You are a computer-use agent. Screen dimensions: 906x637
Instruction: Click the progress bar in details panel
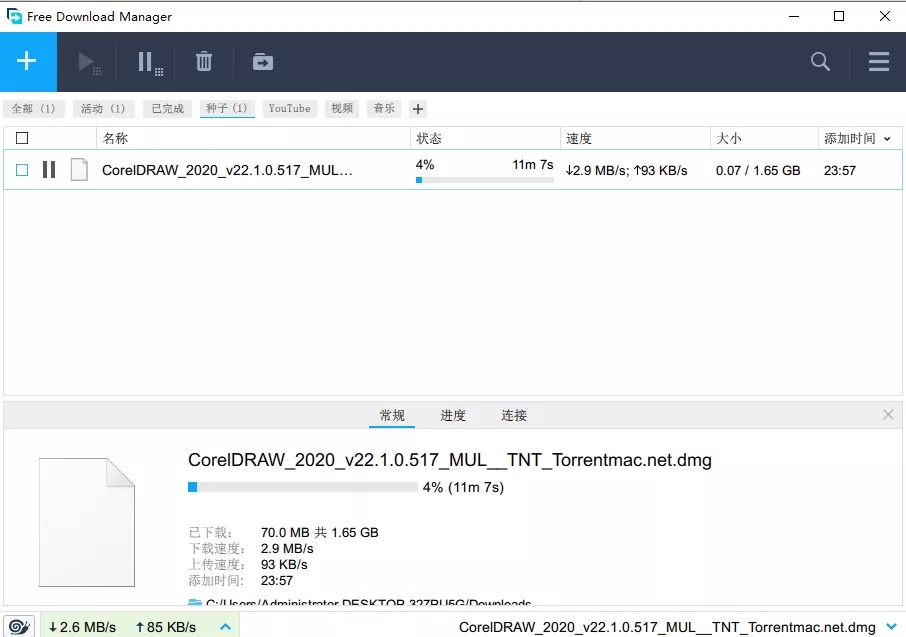point(303,487)
